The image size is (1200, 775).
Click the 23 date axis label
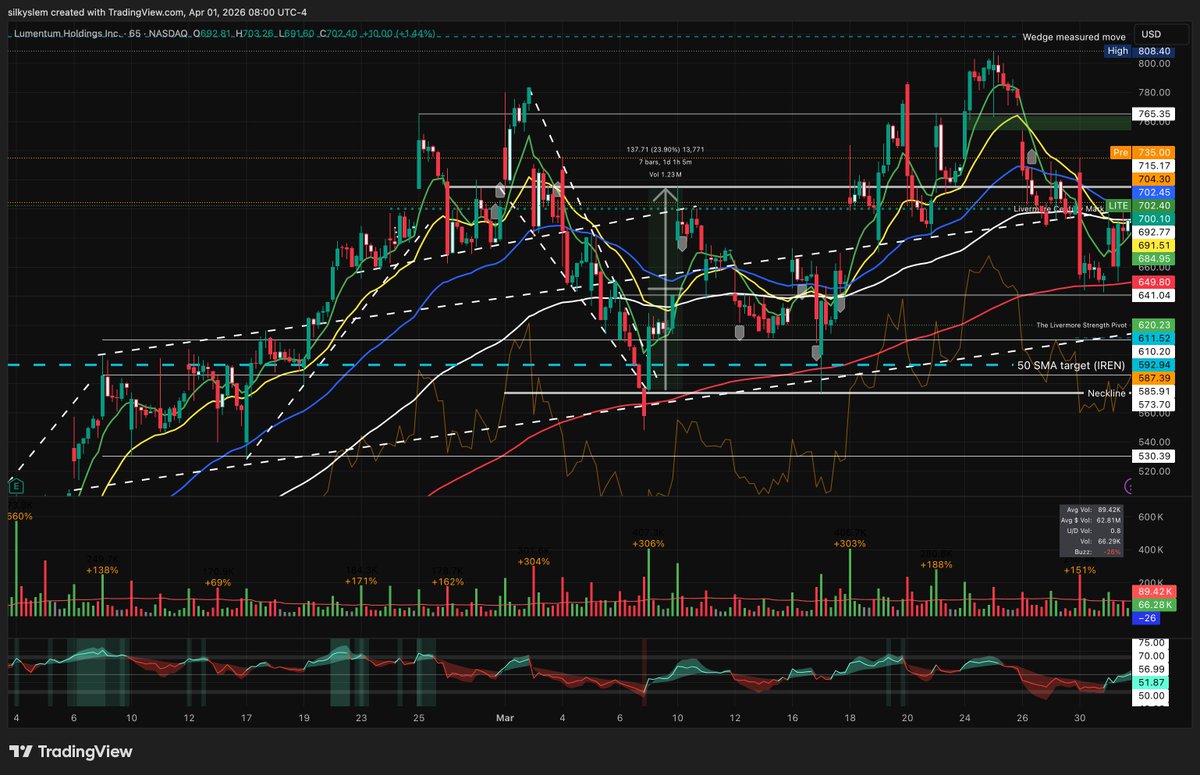(x=362, y=717)
